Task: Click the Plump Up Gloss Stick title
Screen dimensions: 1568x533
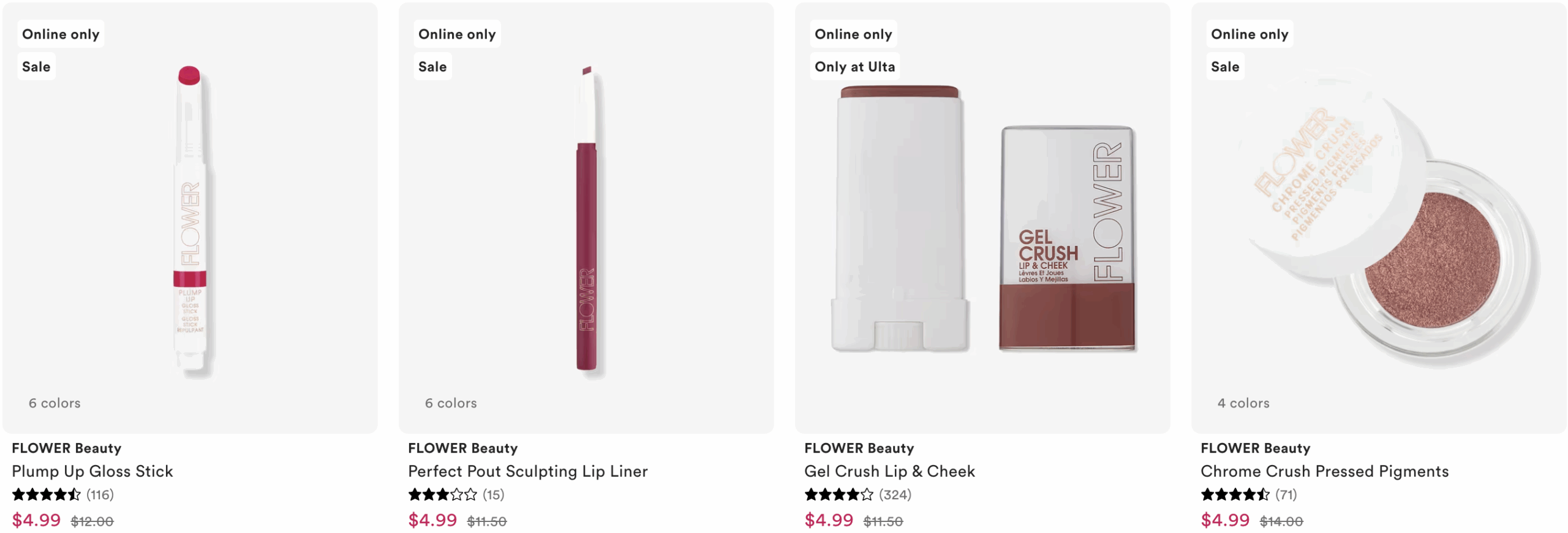Action: point(92,471)
